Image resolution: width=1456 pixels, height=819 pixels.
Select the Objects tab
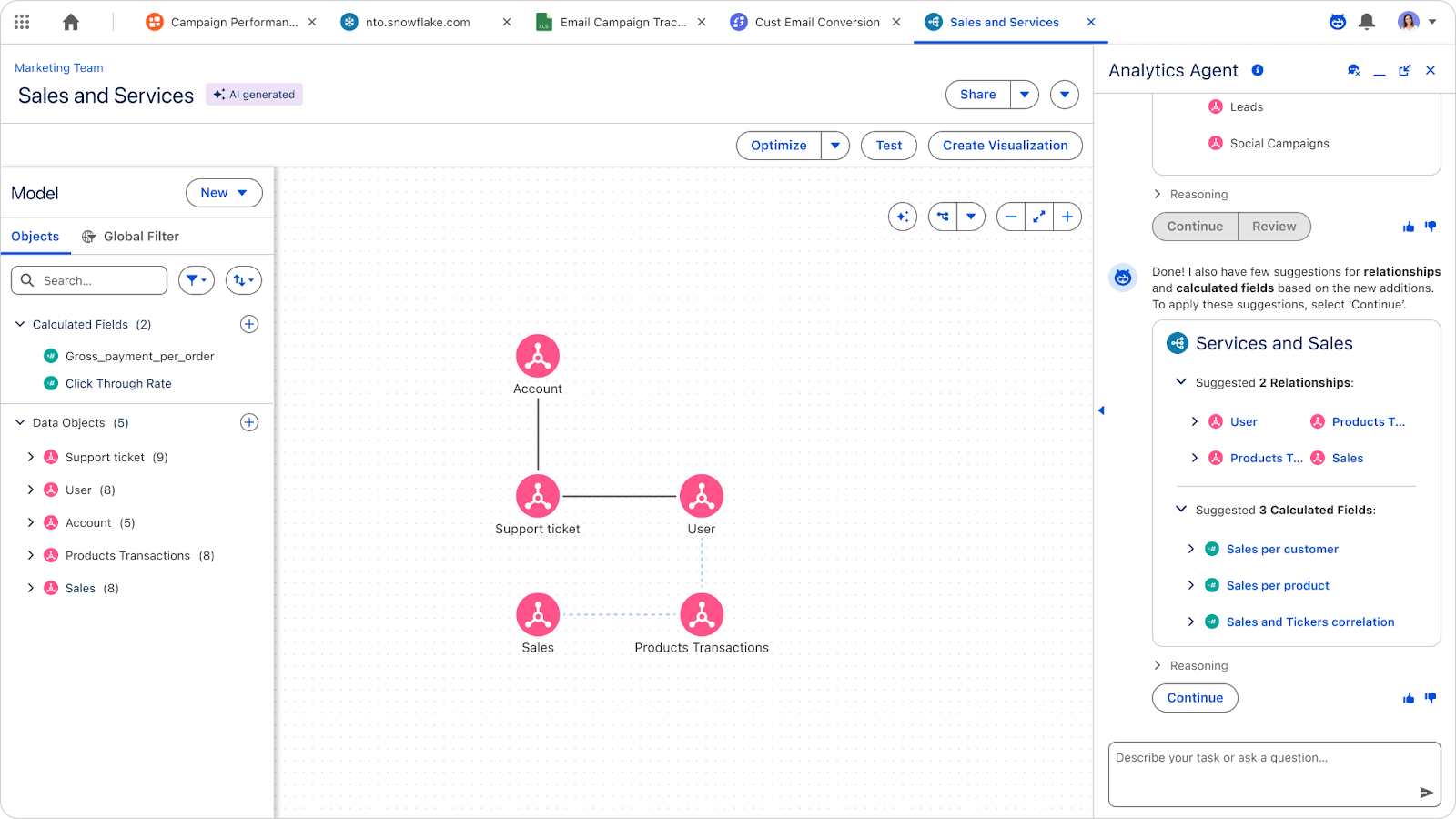click(x=35, y=237)
